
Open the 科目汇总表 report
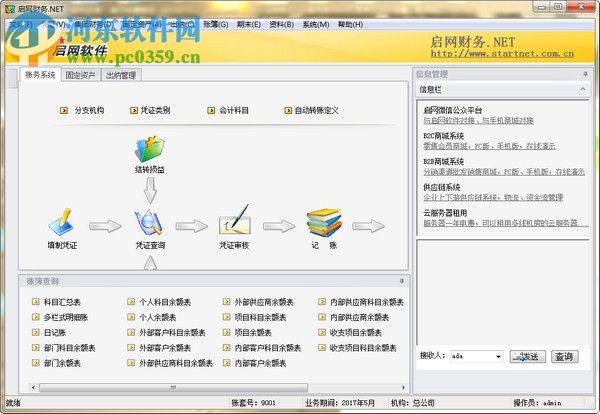click(57, 302)
